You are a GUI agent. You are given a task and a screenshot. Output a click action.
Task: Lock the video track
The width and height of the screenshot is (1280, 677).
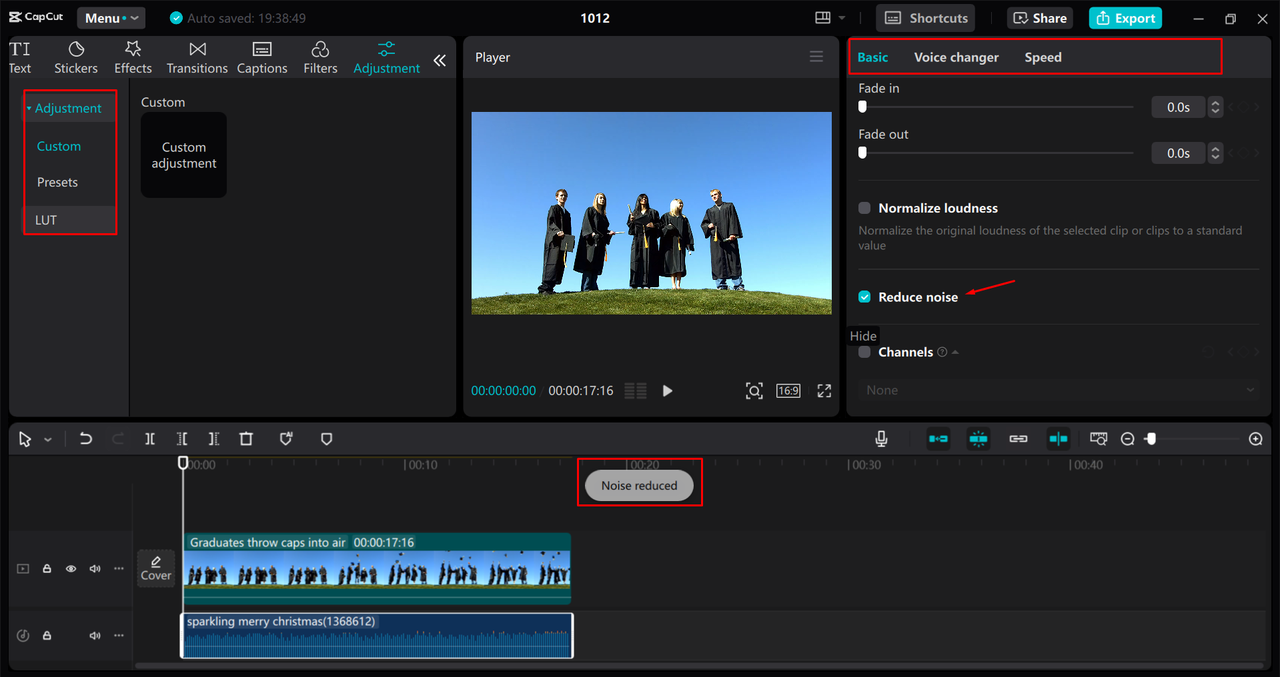tap(46, 569)
